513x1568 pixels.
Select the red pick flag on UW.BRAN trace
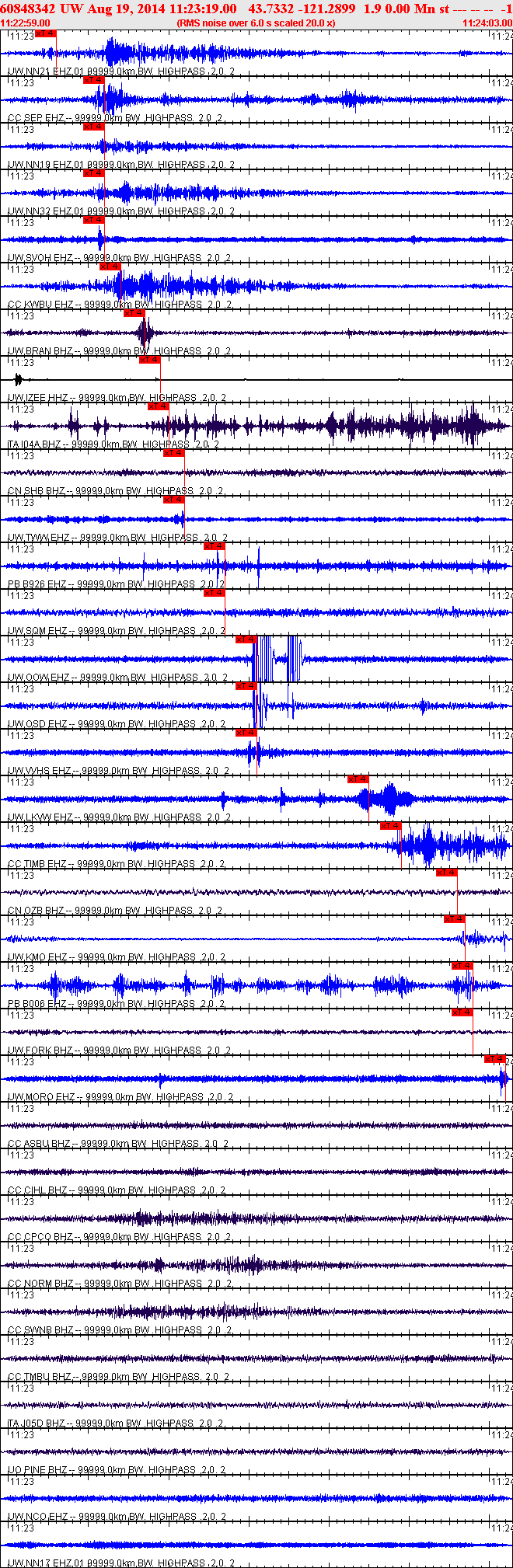134,313
